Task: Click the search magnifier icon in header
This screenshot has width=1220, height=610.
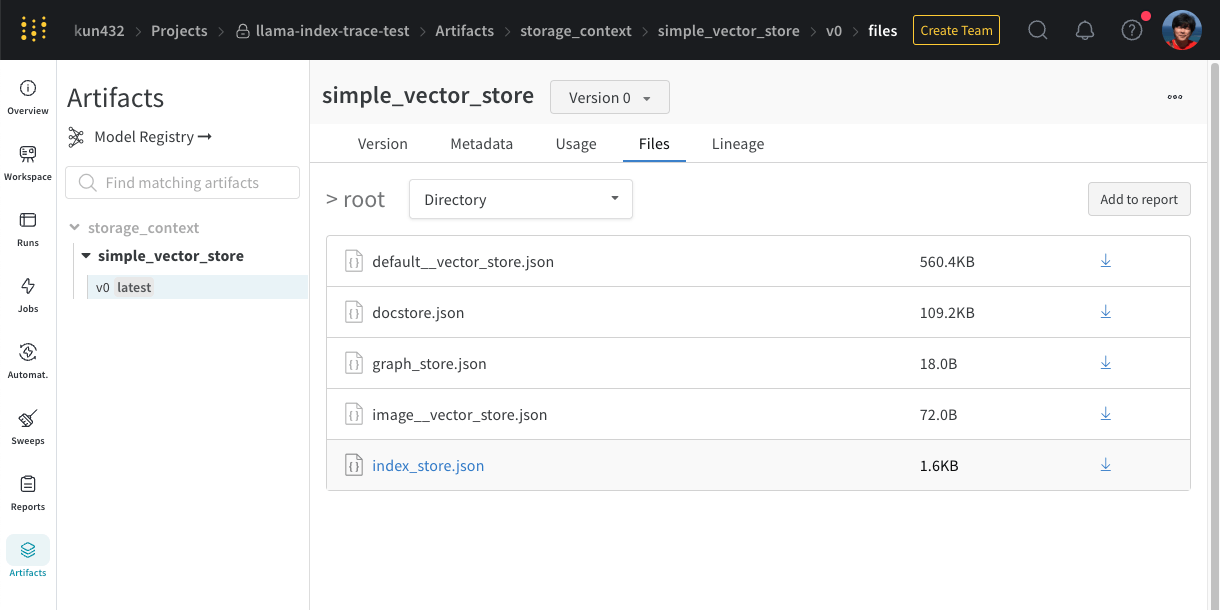Action: pos(1038,30)
